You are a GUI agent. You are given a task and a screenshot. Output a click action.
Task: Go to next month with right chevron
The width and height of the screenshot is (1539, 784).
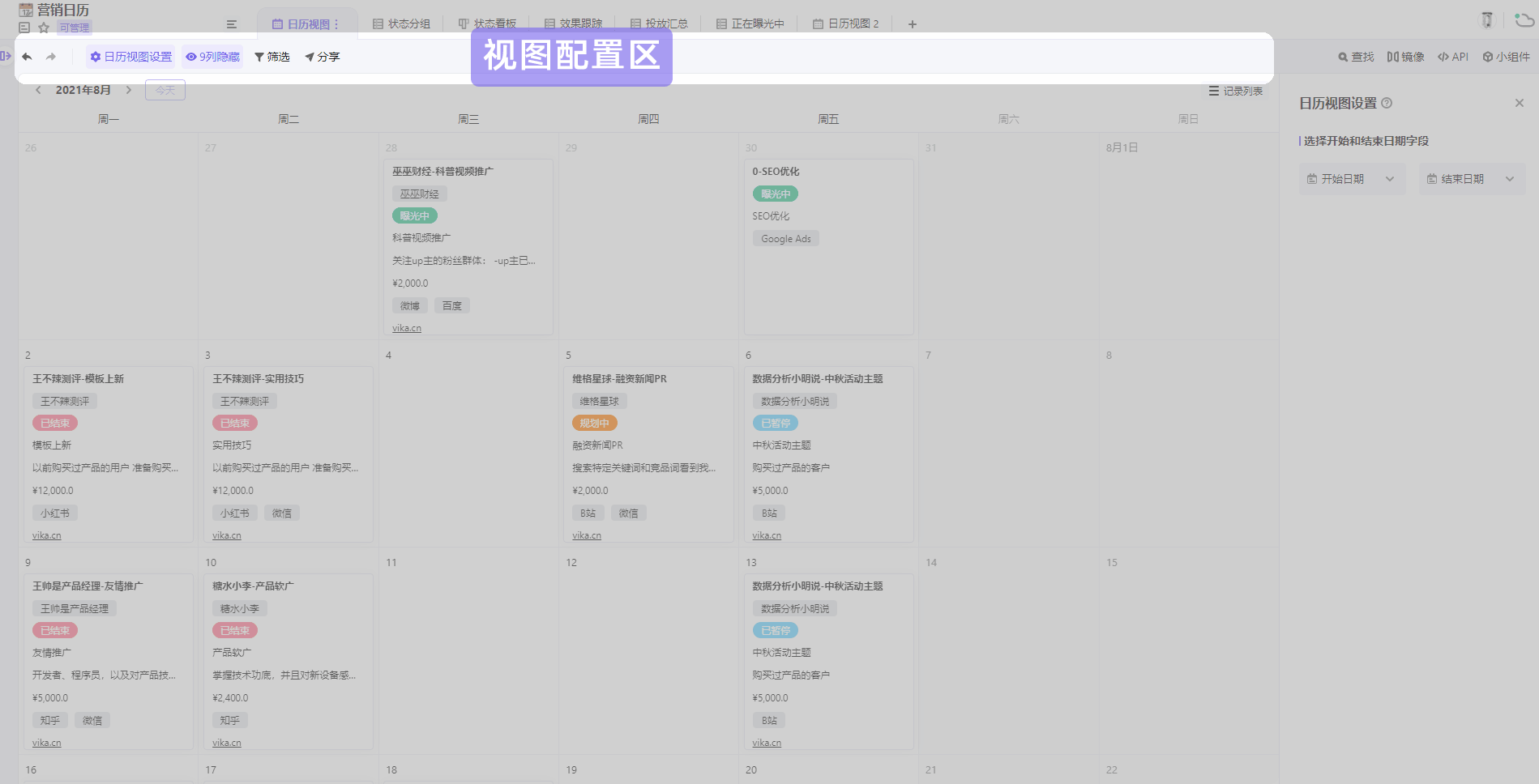pos(128,90)
